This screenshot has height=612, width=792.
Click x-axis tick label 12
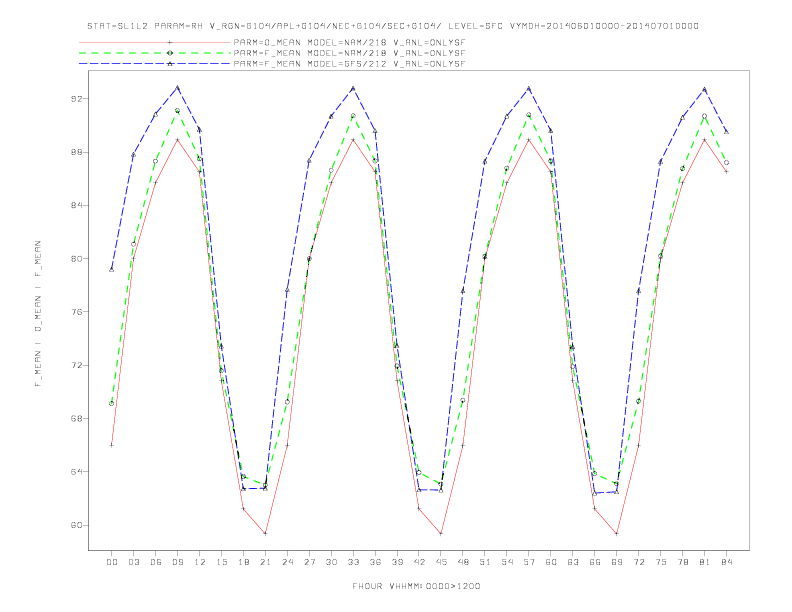click(200, 562)
